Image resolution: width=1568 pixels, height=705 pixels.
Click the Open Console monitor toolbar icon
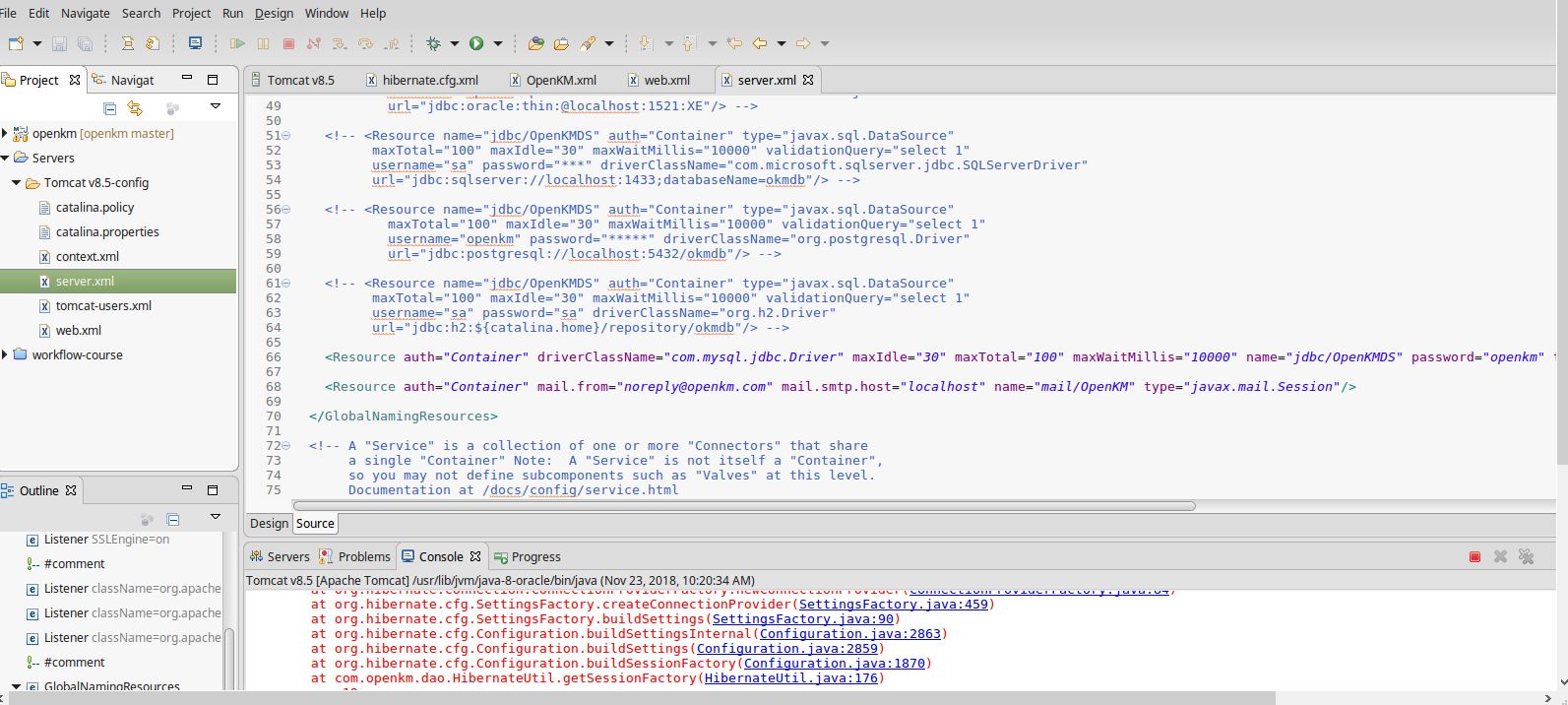(x=195, y=43)
